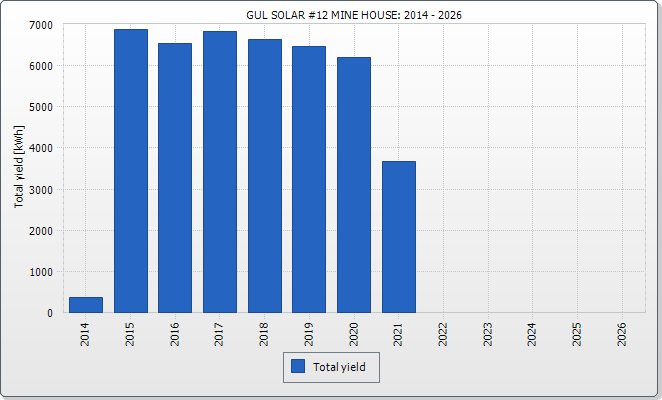Click the 2022 x-axis label
Screen dimensions: 662x400
(x=443, y=333)
